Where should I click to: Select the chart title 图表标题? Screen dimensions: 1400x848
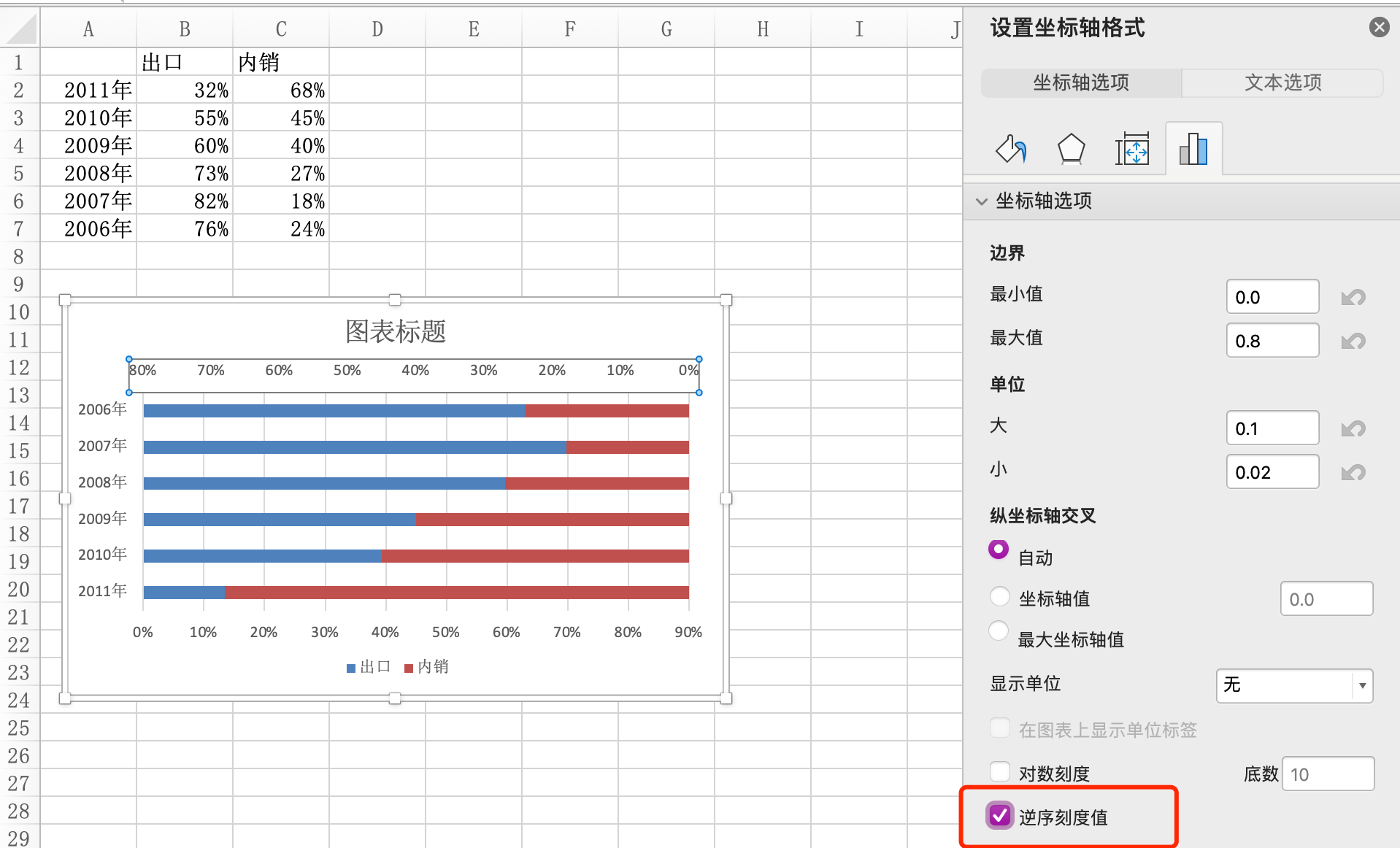coord(396,331)
